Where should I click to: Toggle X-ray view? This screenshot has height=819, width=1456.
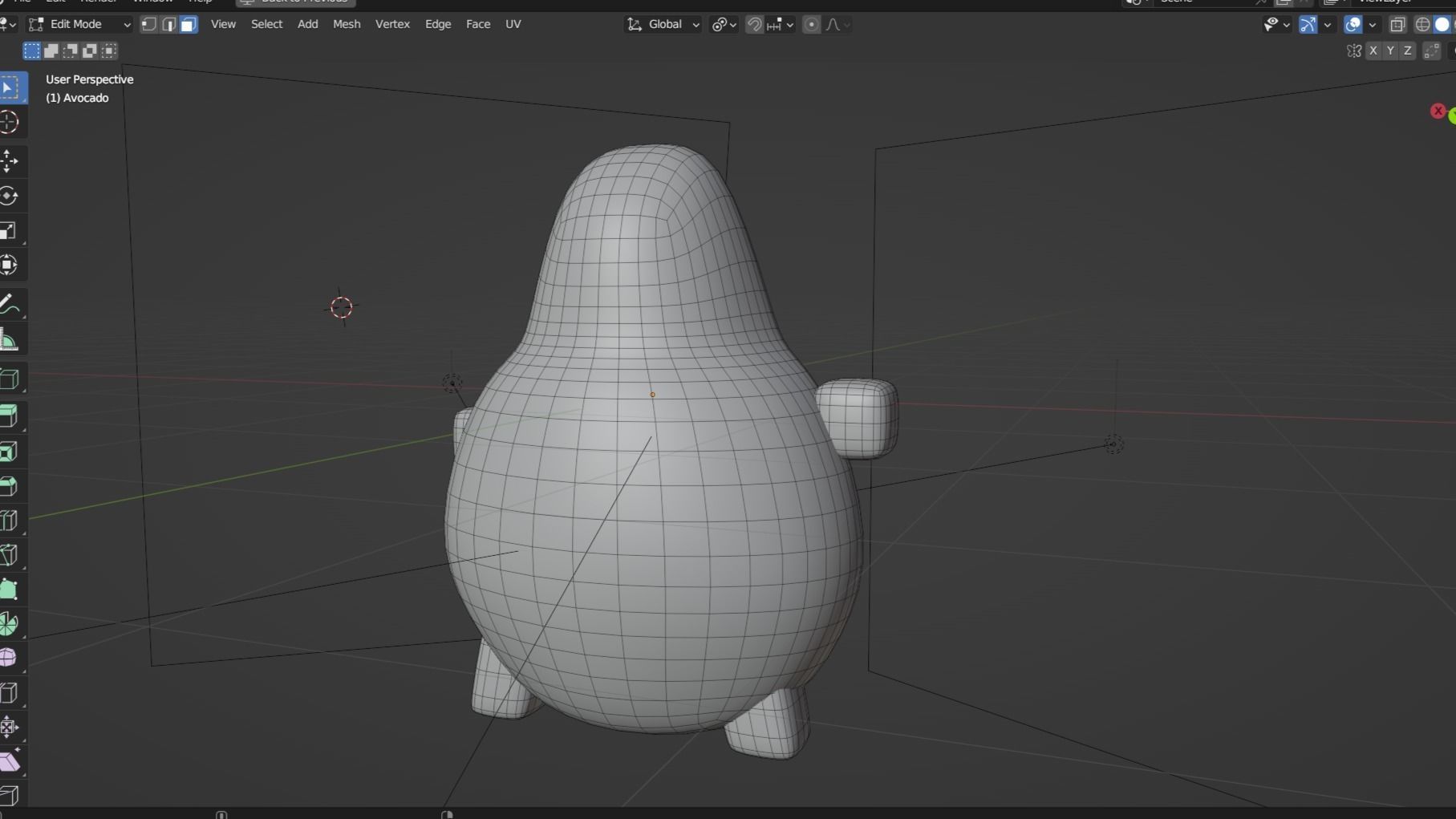(1397, 24)
